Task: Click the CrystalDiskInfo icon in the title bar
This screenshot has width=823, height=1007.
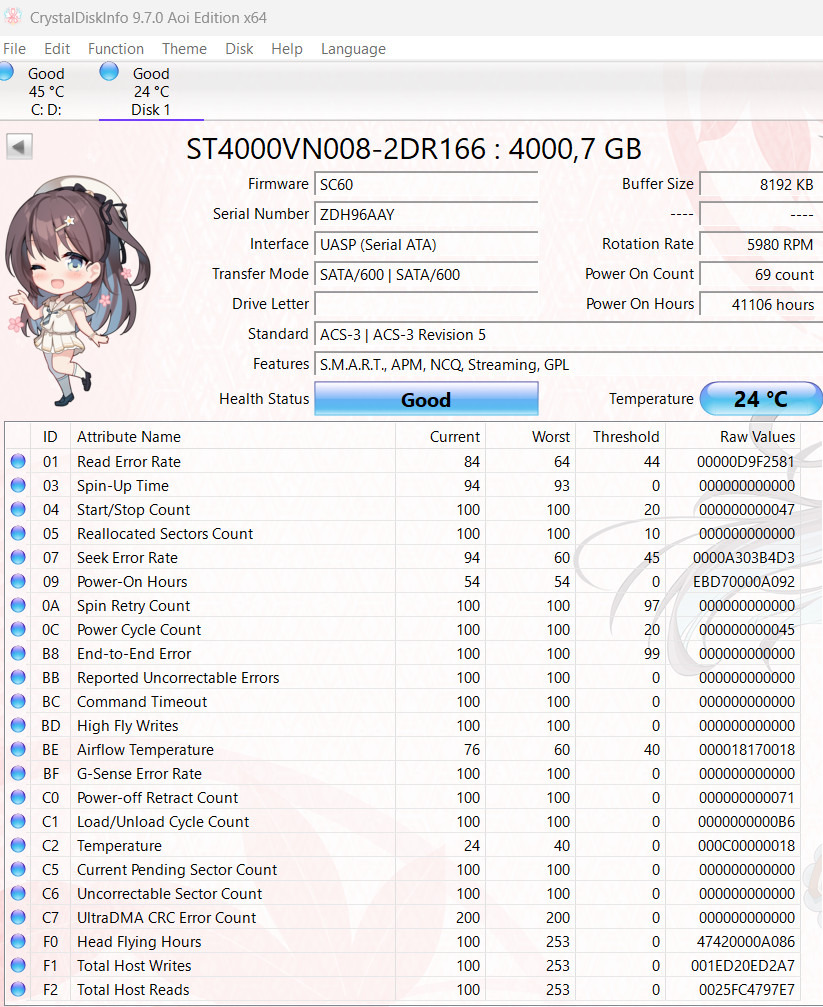Action: click(x=14, y=17)
